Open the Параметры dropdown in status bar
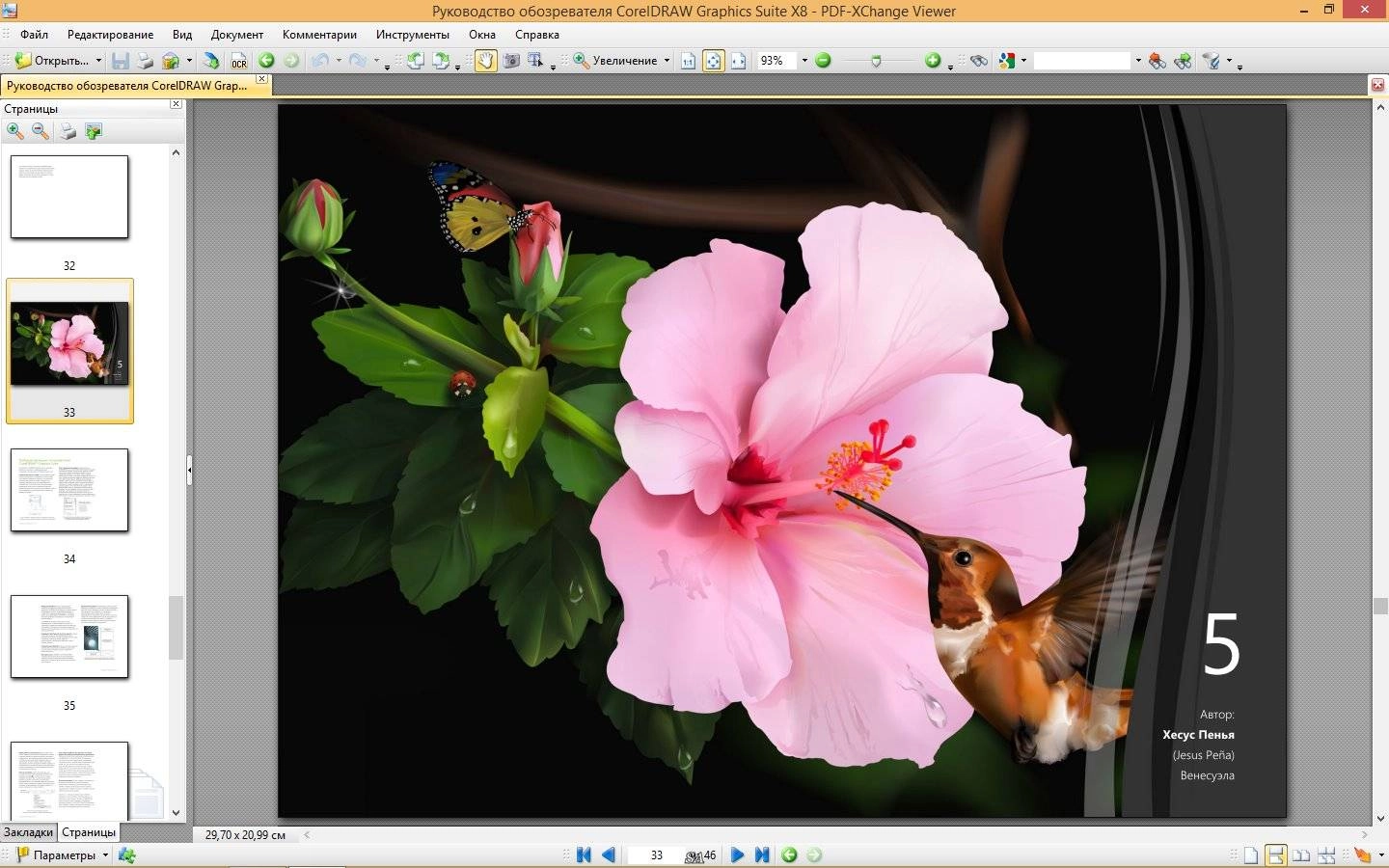Screen dimensions: 1389x868 pos(105,855)
